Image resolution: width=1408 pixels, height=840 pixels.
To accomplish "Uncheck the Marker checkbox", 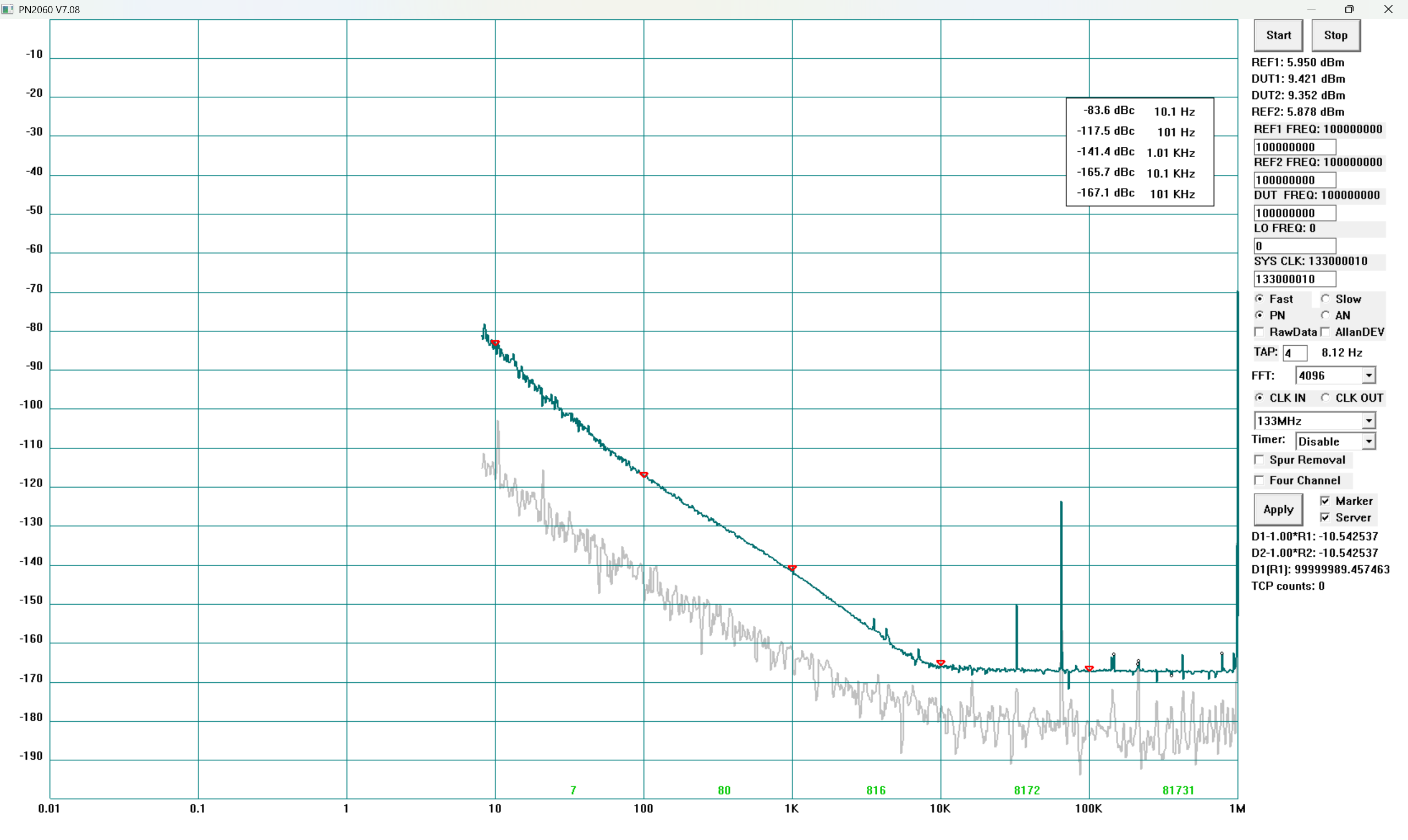I will 1325,501.
